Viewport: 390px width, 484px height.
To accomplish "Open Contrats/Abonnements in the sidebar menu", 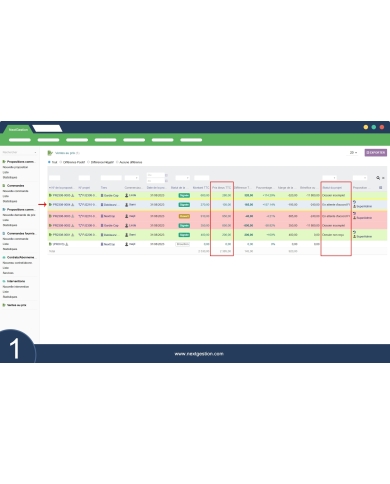I will coord(21,257).
